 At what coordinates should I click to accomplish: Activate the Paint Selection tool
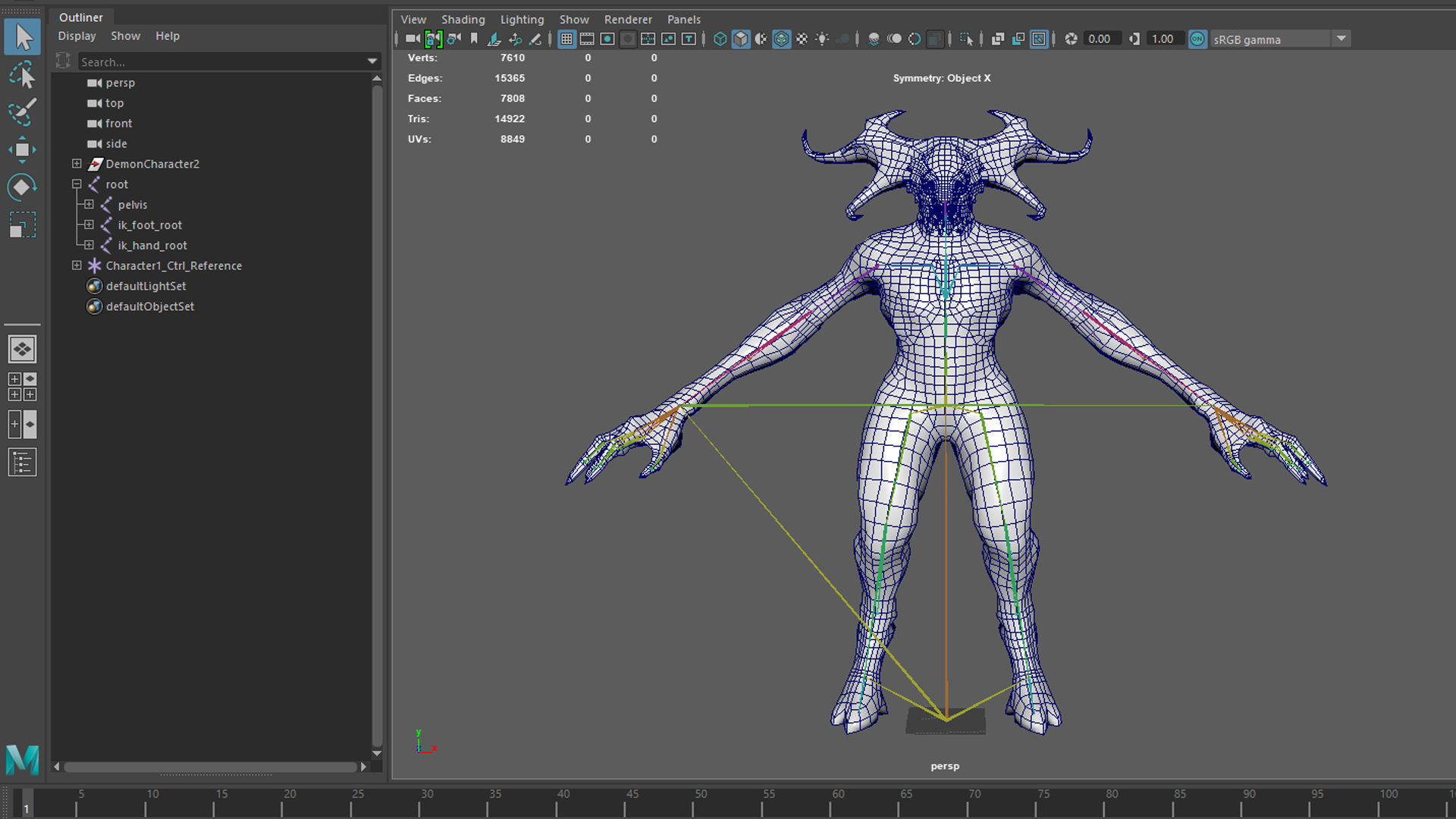click(x=23, y=112)
